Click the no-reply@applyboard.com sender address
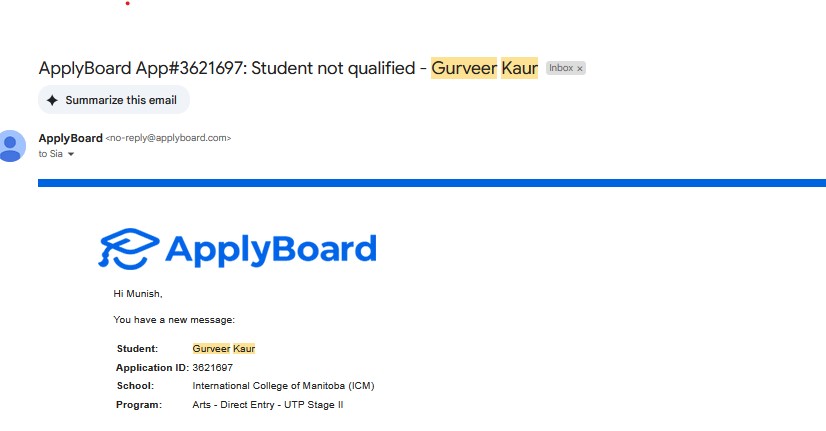 168,138
